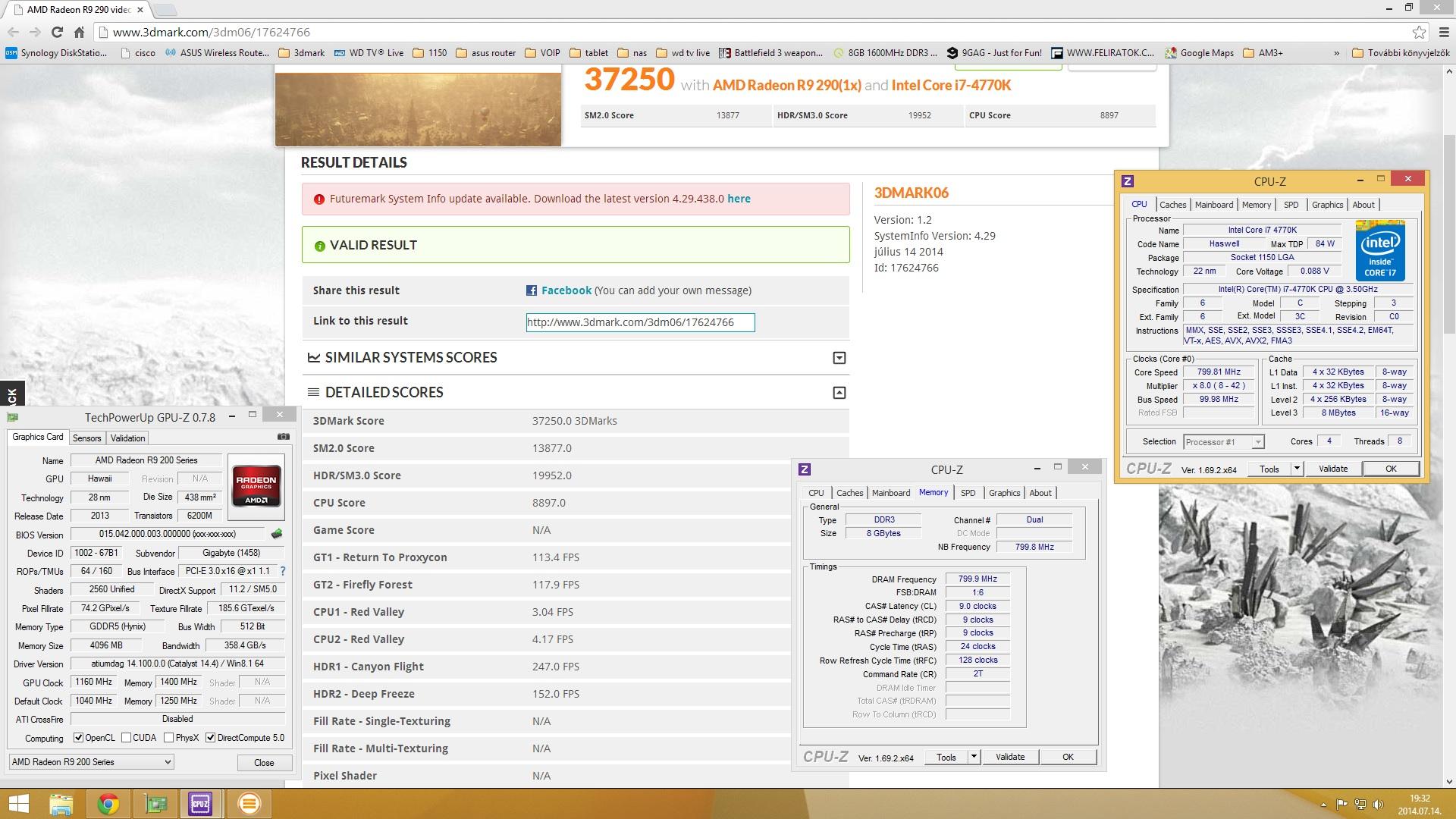Open Graphics tab in the CPU-Z Memory window

tap(1004, 493)
